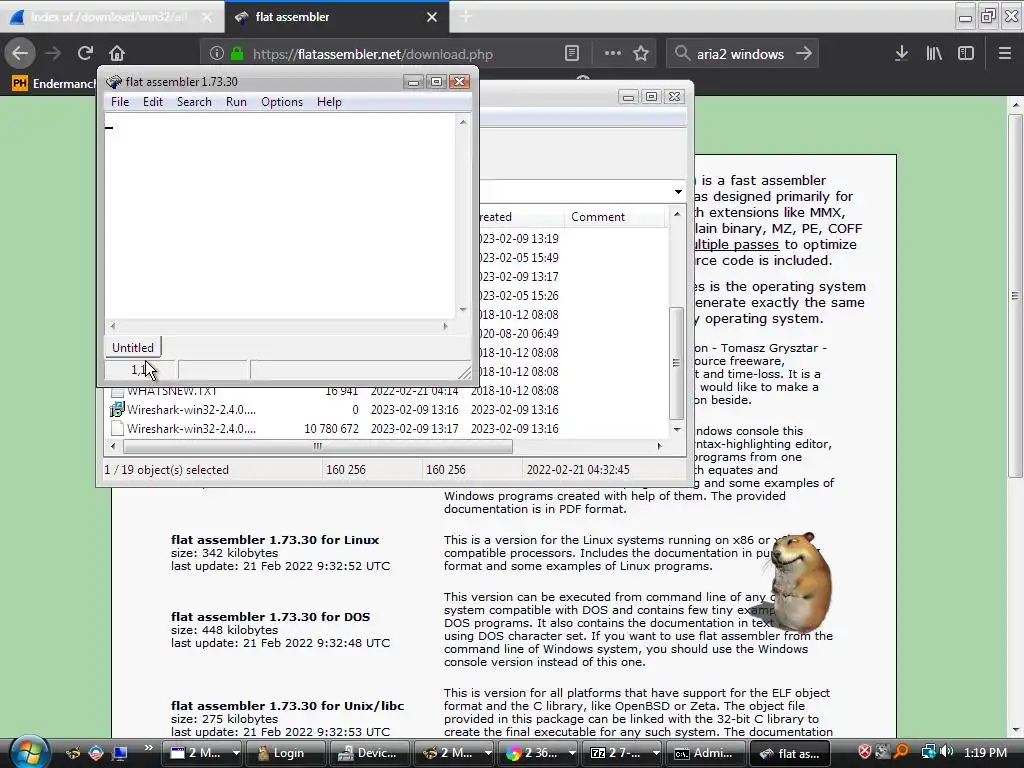1024x768 pixels.
Task: Click red X shield tray icon
Action: tap(865, 752)
